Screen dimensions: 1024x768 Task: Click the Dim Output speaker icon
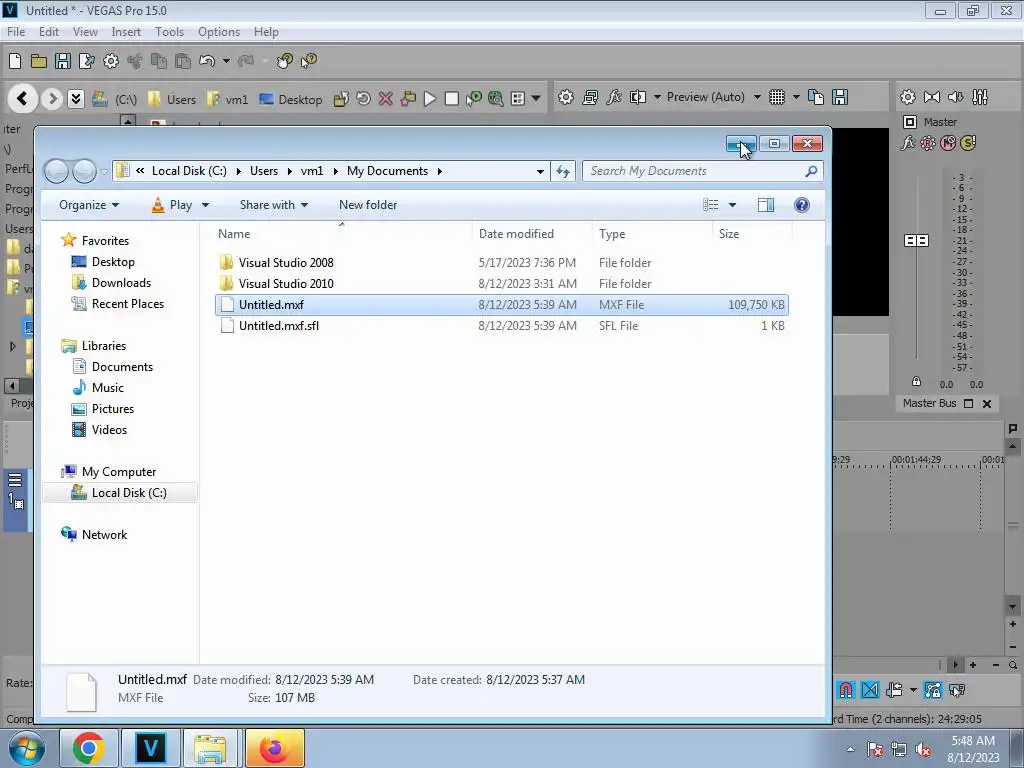pos(955,97)
